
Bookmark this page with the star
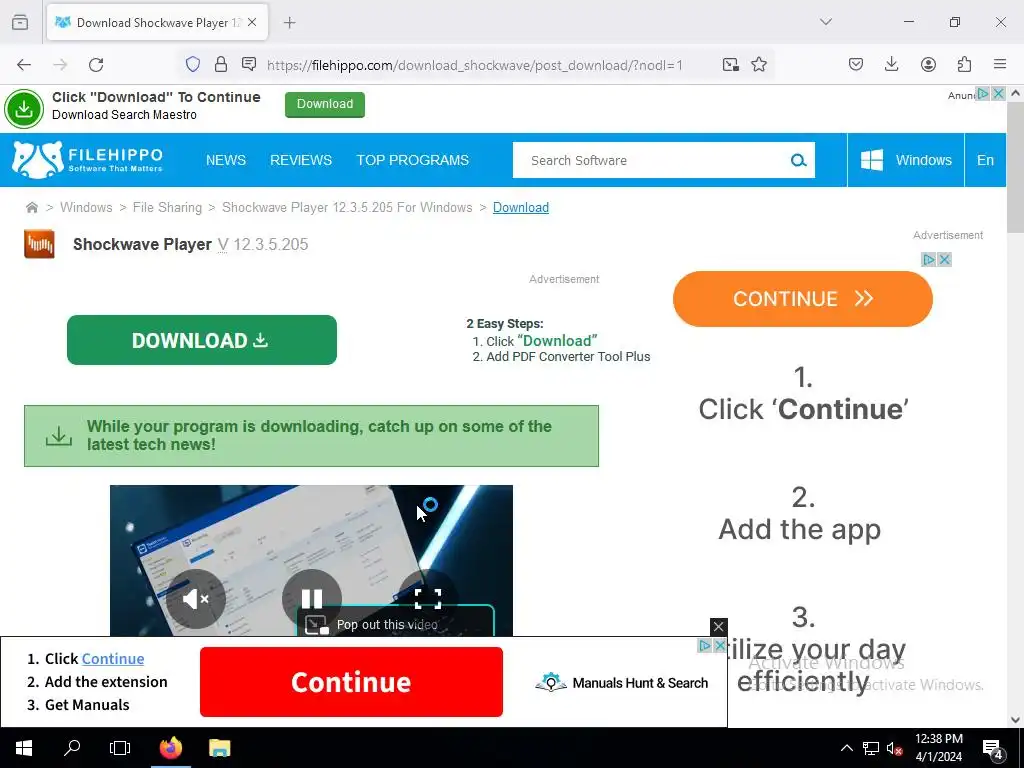coord(759,64)
